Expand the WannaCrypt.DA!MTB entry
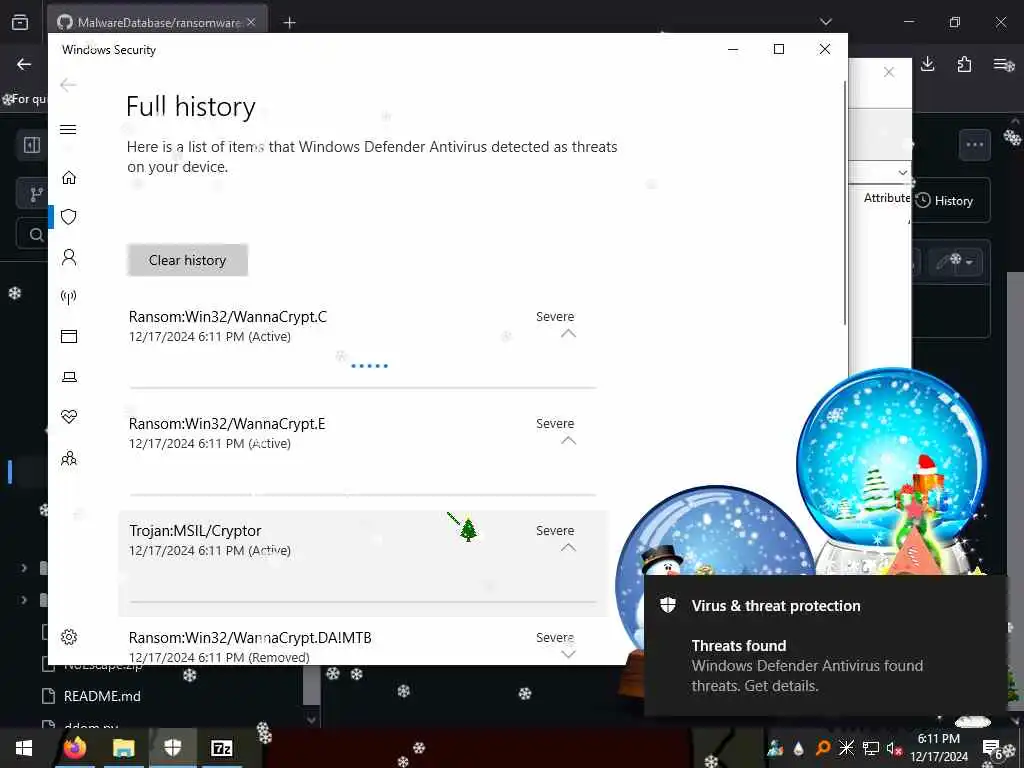Image resolution: width=1024 pixels, height=768 pixels. click(568, 654)
